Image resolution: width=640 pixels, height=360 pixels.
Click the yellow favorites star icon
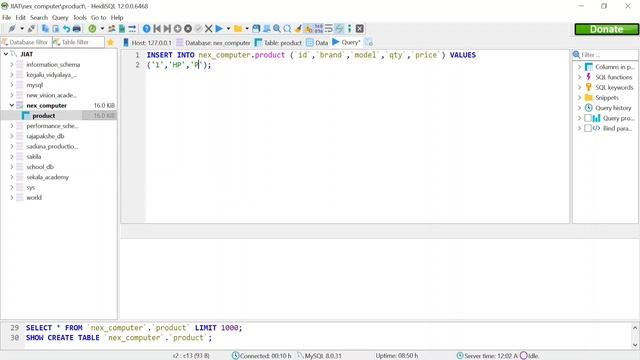pos(110,42)
